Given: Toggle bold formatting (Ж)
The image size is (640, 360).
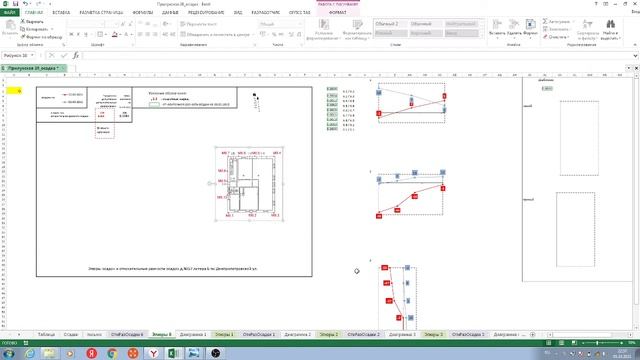Looking at the screenshot, I should 71,34.
